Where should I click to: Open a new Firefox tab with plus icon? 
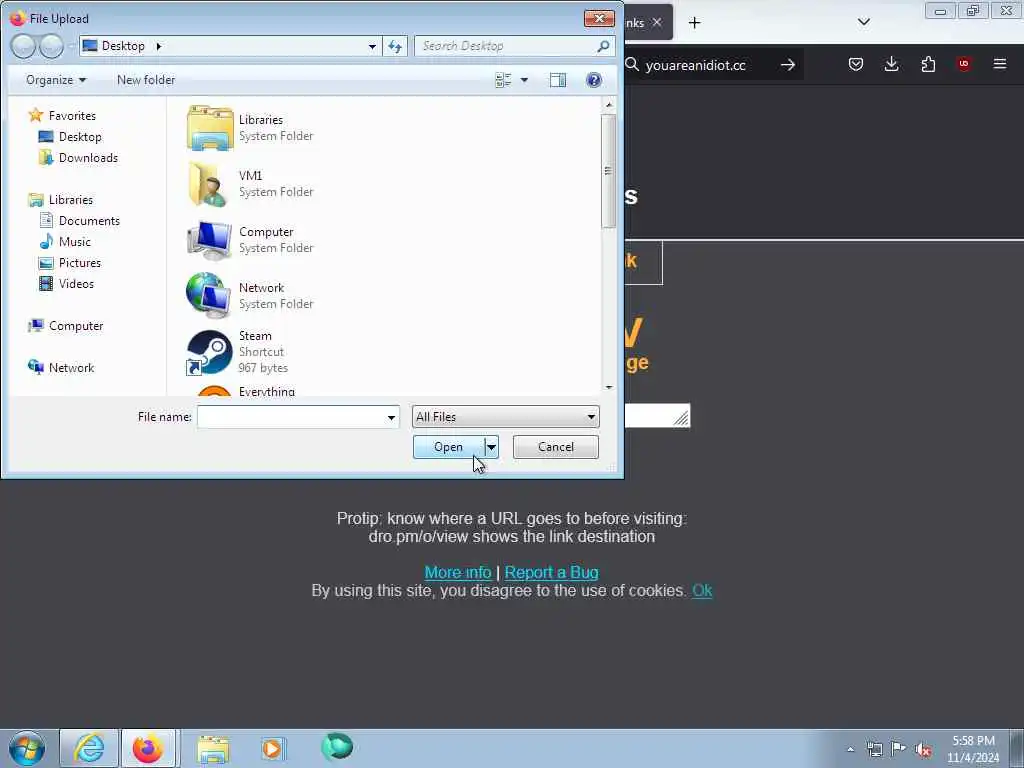(x=694, y=23)
